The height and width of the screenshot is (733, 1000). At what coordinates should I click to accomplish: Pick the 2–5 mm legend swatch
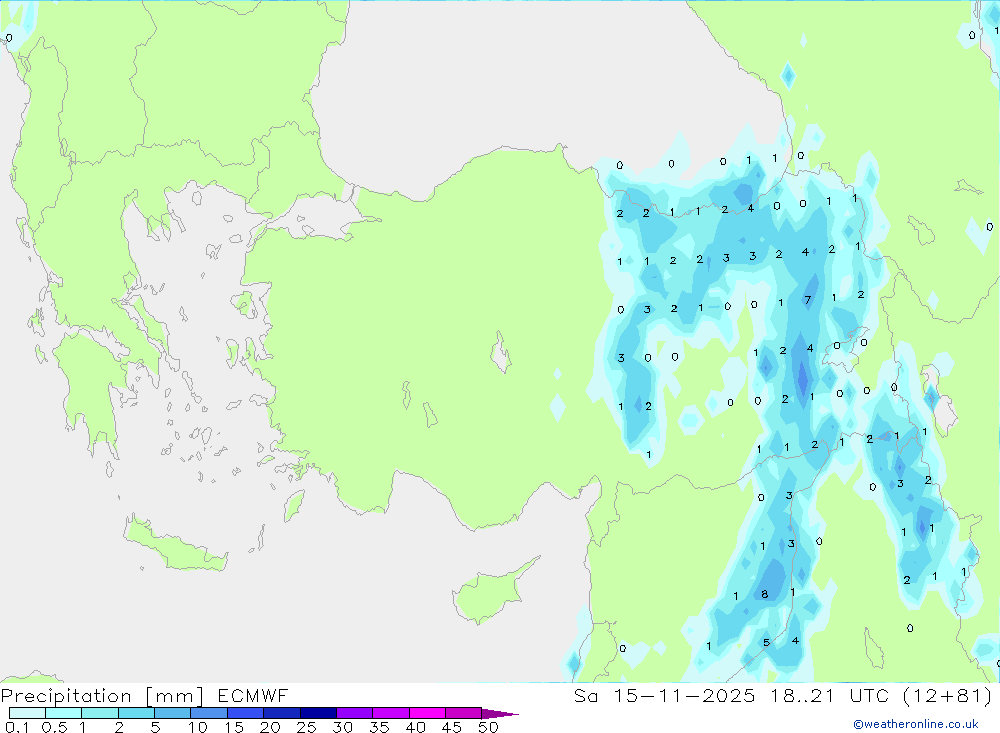[136, 713]
